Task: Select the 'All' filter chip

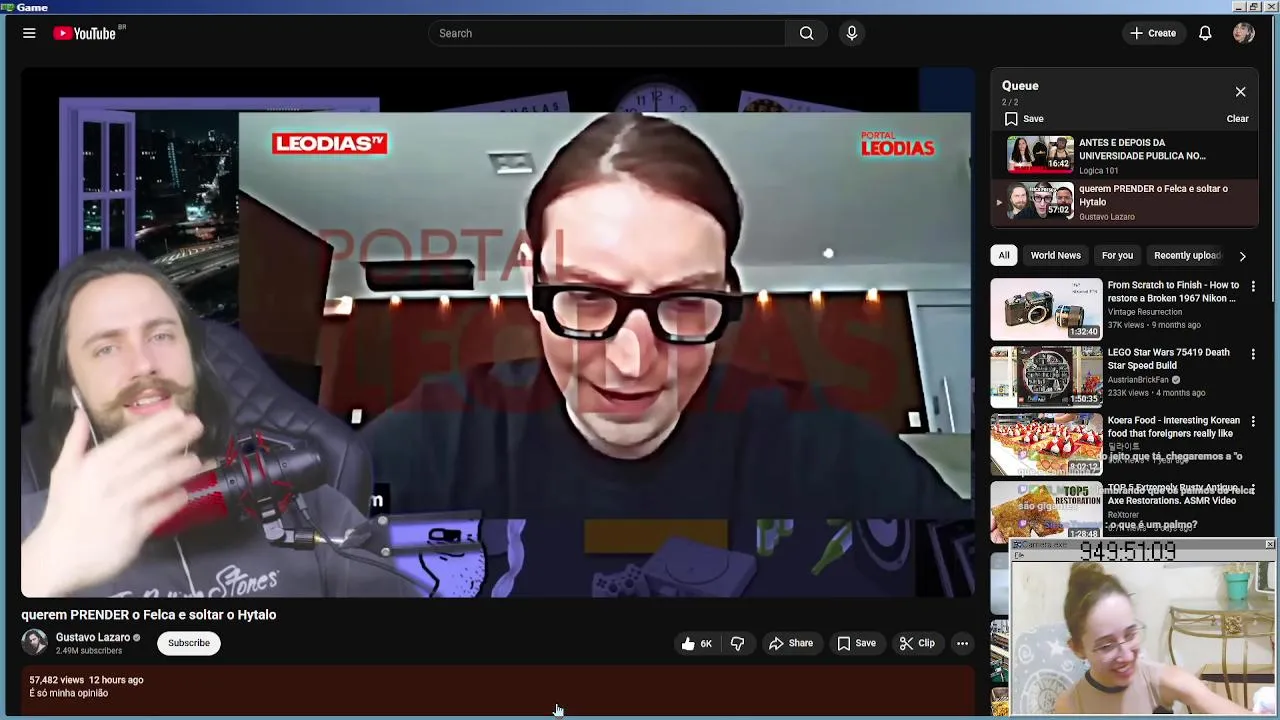Action: 1004,255
